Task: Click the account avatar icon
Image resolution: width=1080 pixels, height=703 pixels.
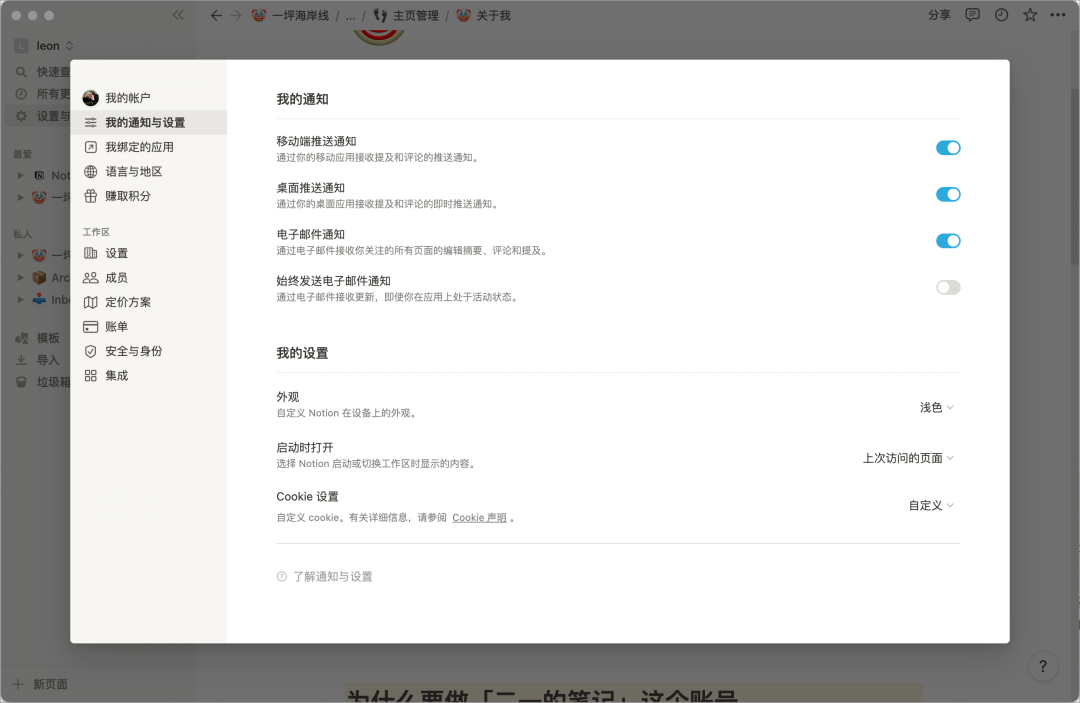Action: tap(90, 98)
